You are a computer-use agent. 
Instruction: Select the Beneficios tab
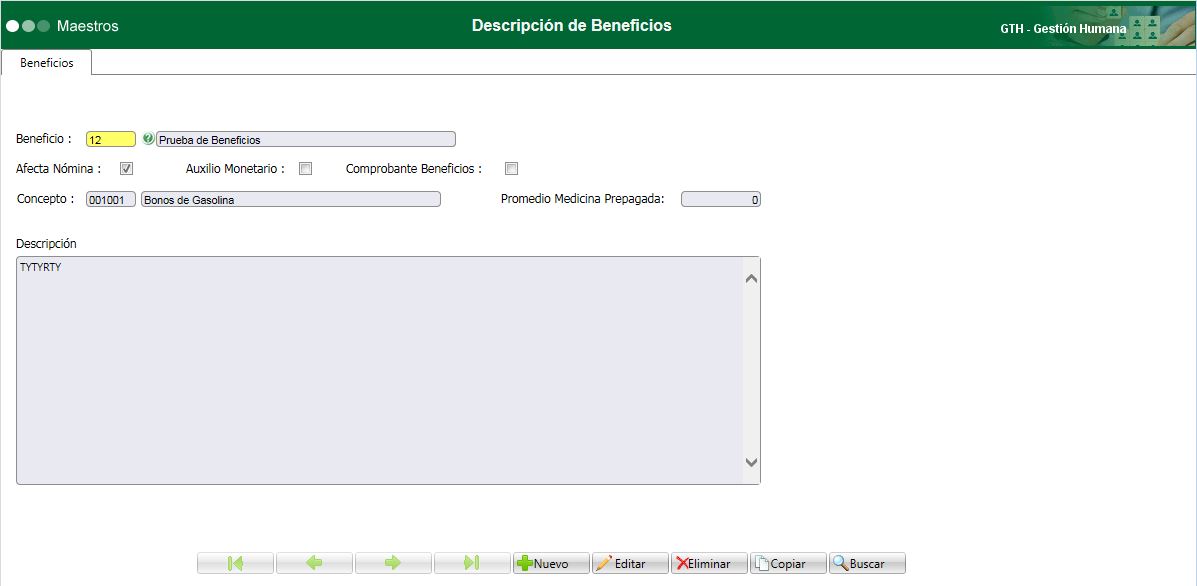click(x=47, y=63)
